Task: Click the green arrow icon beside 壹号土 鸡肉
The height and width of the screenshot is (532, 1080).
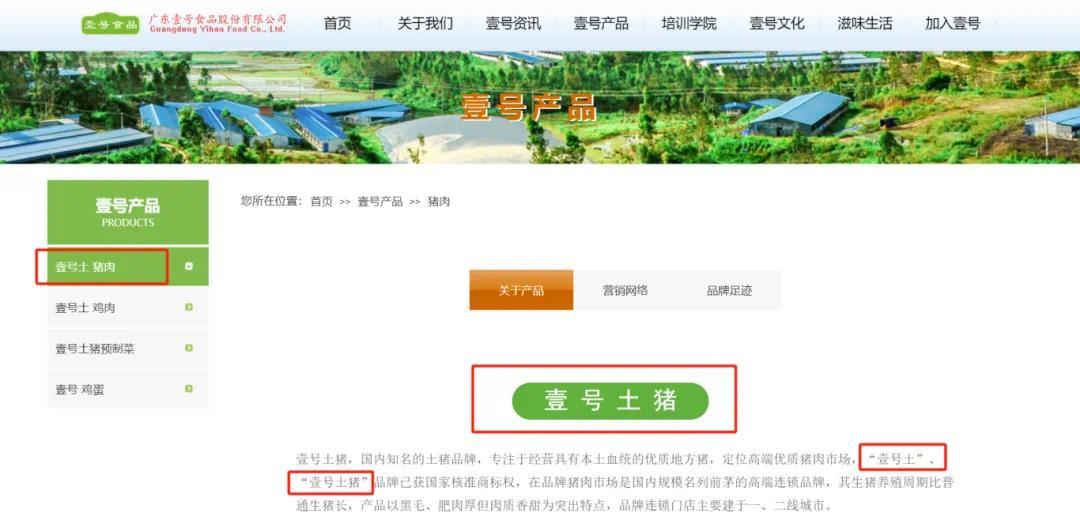Action: (189, 307)
